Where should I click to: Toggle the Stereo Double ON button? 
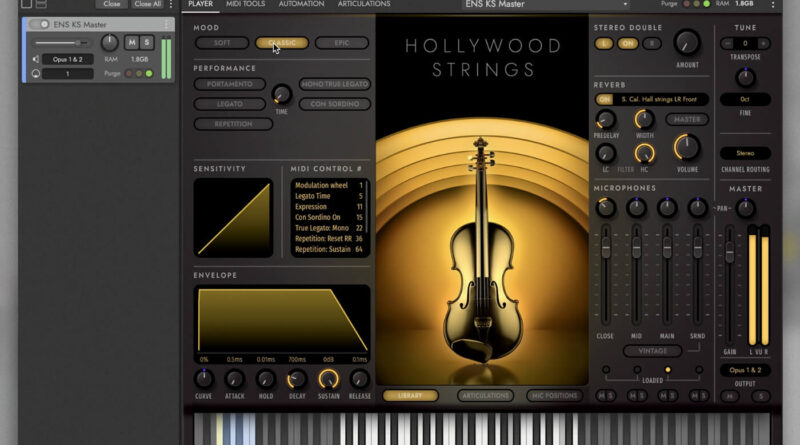628,43
